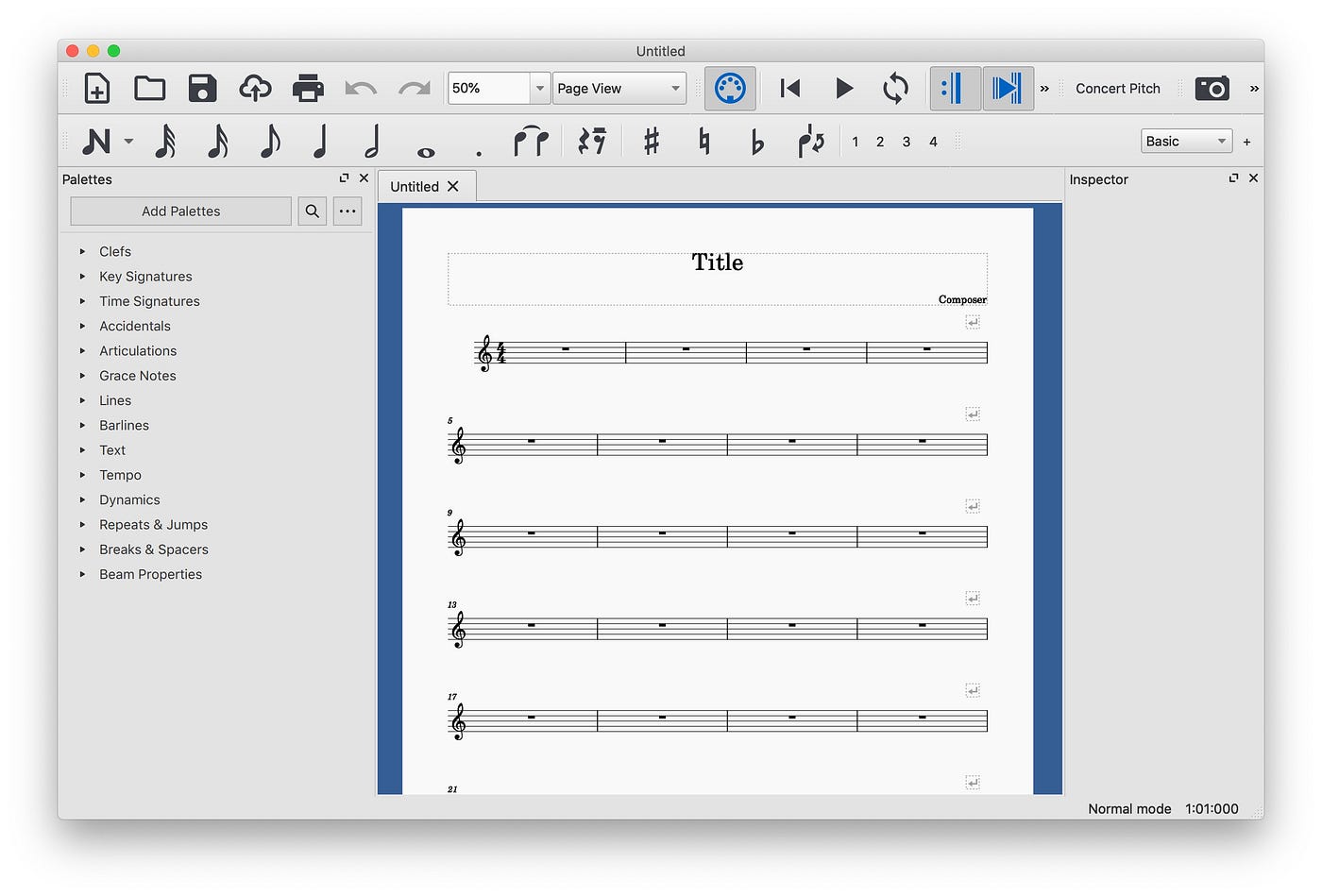The height and width of the screenshot is (896, 1322).
Task: Click the Add Palettes button
Action: coord(180,211)
